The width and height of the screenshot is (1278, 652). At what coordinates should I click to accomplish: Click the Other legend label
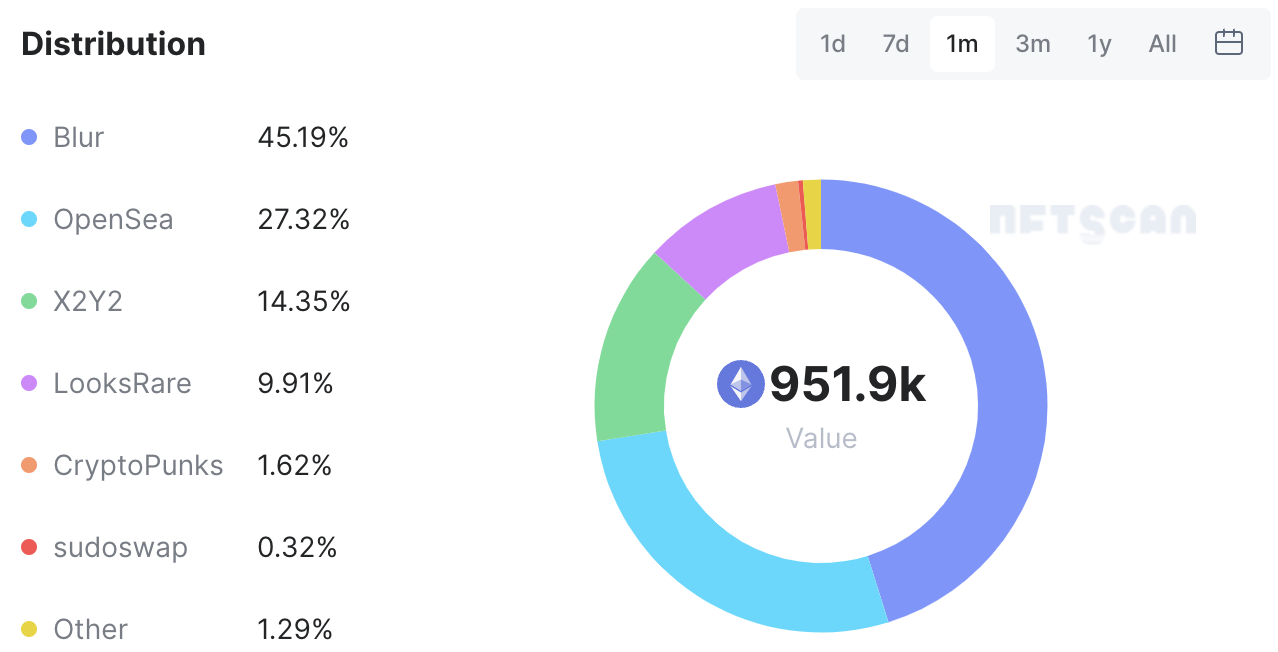coord(91,629)
